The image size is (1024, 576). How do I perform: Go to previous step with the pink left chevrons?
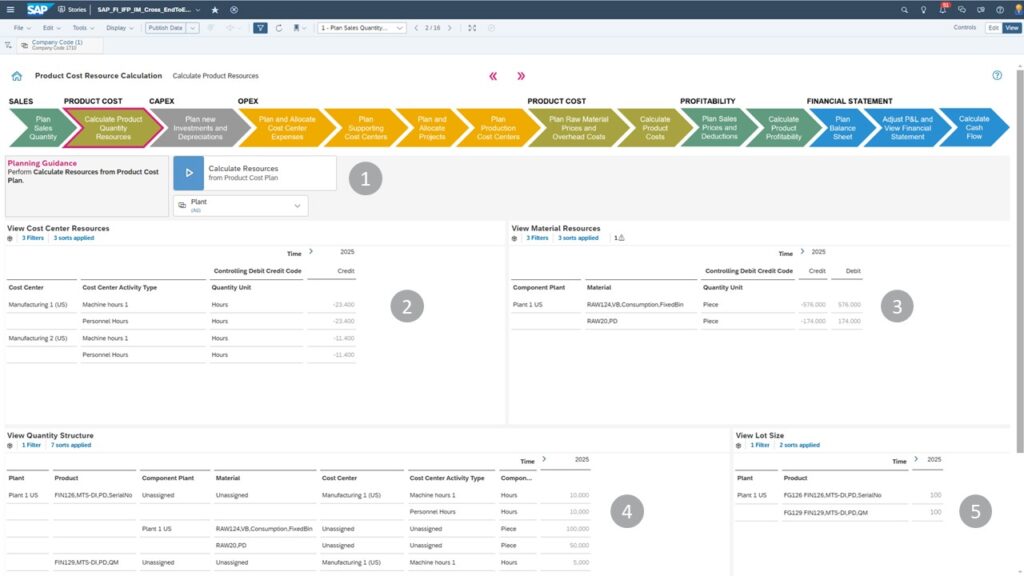tap(492, 76)
